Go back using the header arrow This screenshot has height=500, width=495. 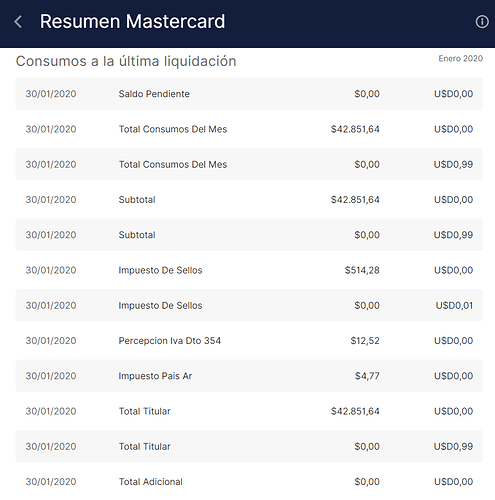(x=18, y=22)
